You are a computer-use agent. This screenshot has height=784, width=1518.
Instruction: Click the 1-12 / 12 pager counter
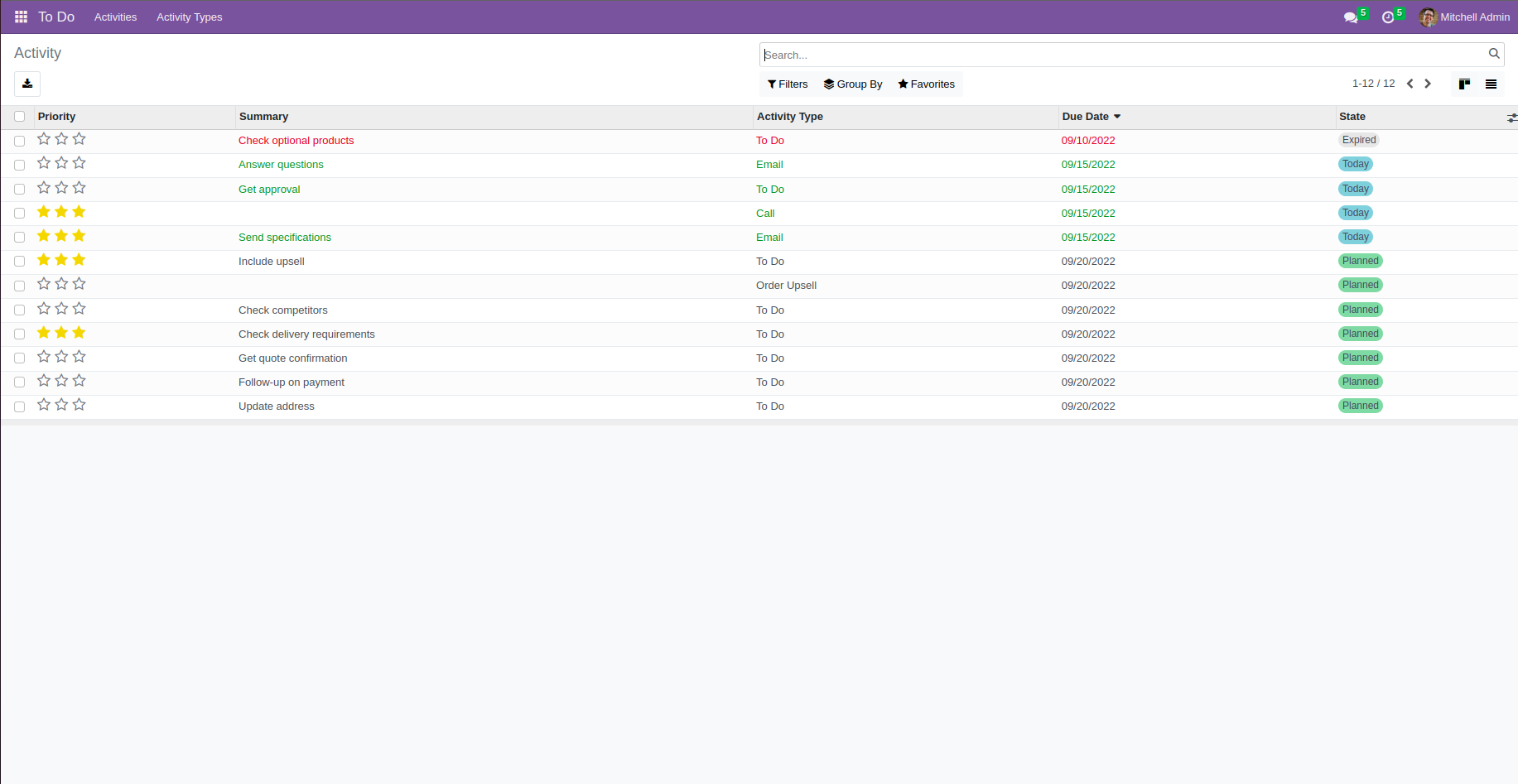[1373, 84]
